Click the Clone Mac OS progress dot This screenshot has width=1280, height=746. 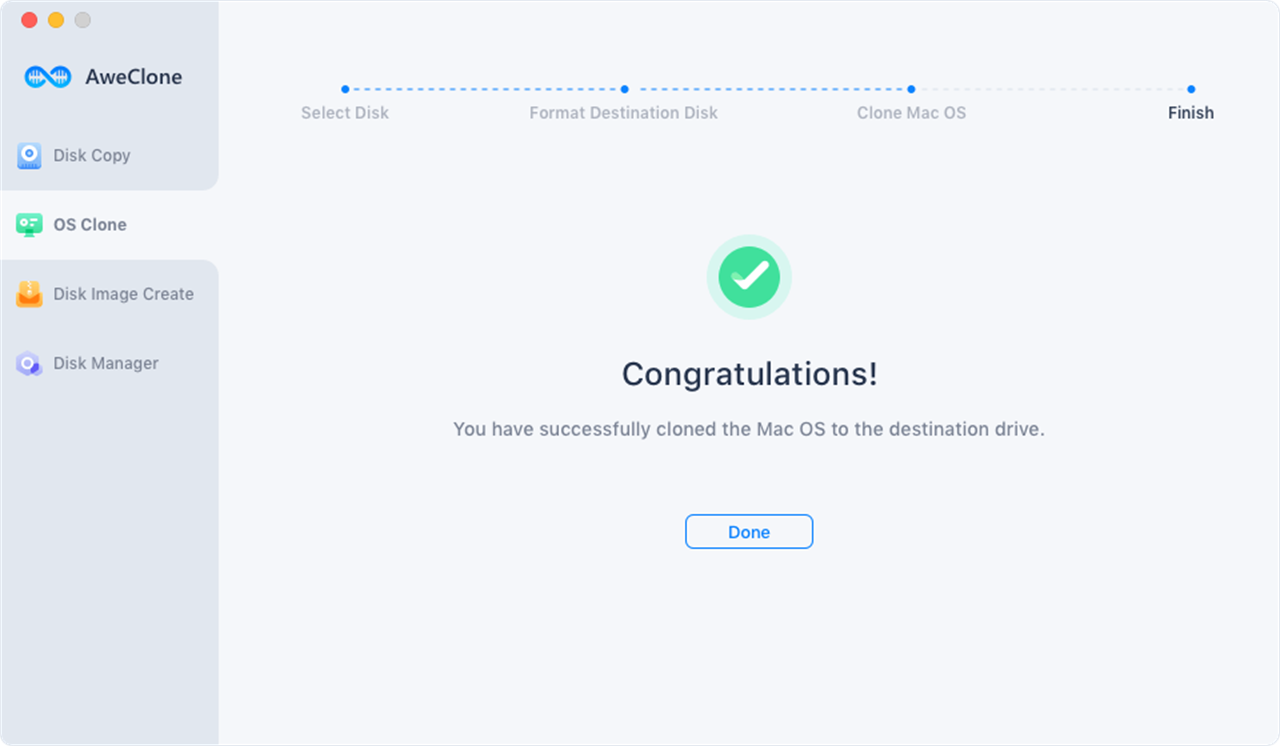tap(911, 89)
